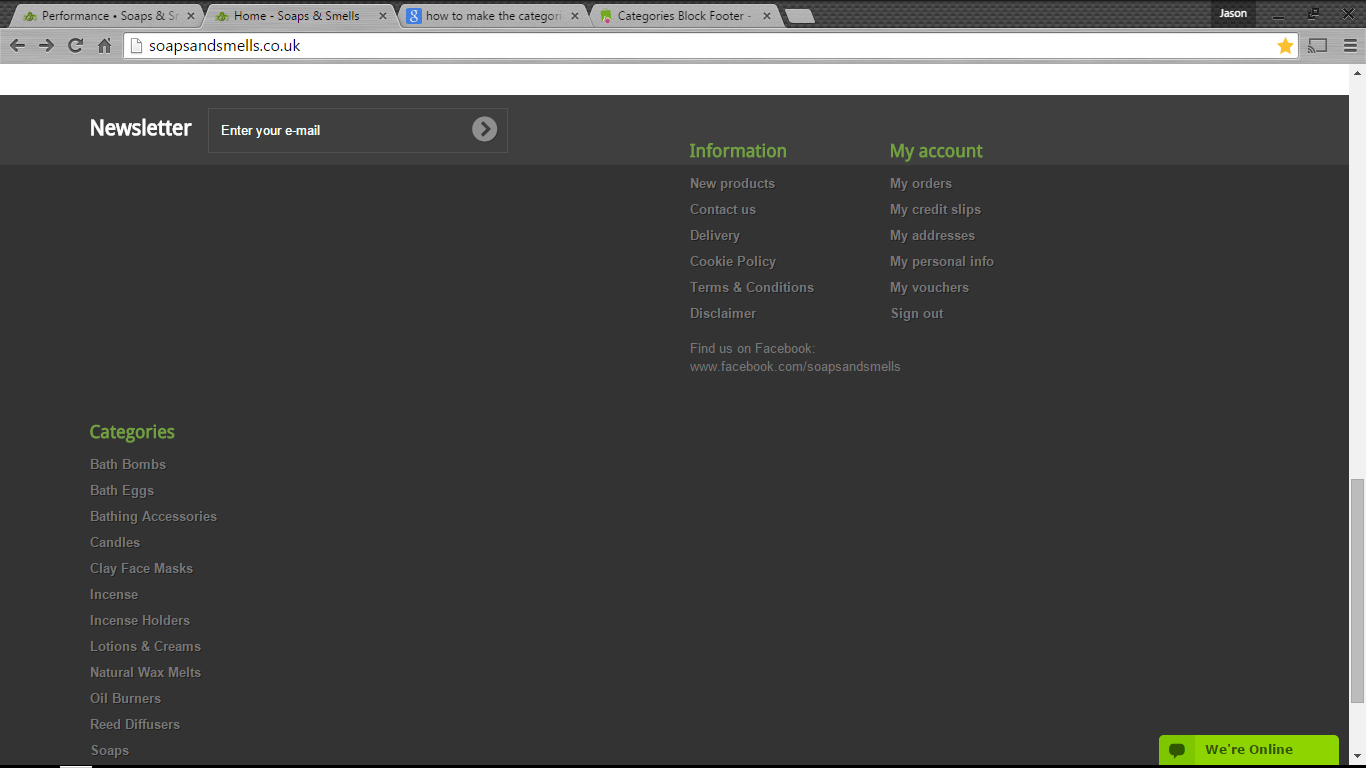The height and width of the screenshot is (768, 1366).
Task: Submit the newsletter e-mail arrow button
Action: [484, 129]
